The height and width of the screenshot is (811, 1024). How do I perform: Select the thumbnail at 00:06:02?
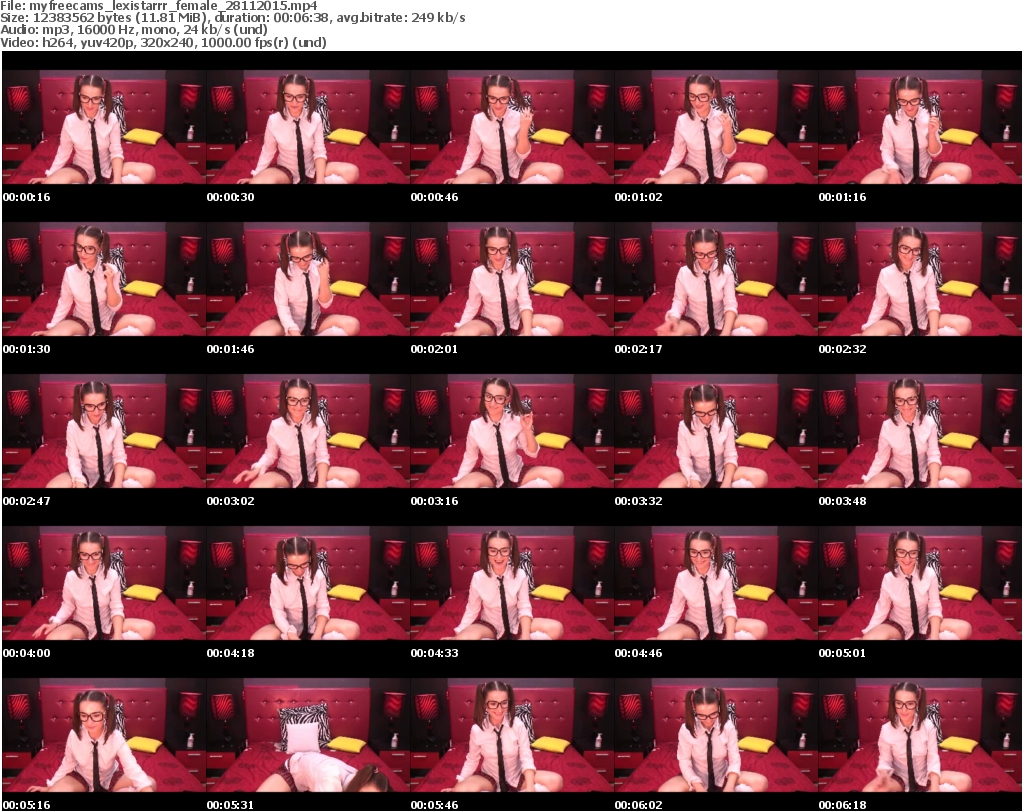(x=716, y=736)
